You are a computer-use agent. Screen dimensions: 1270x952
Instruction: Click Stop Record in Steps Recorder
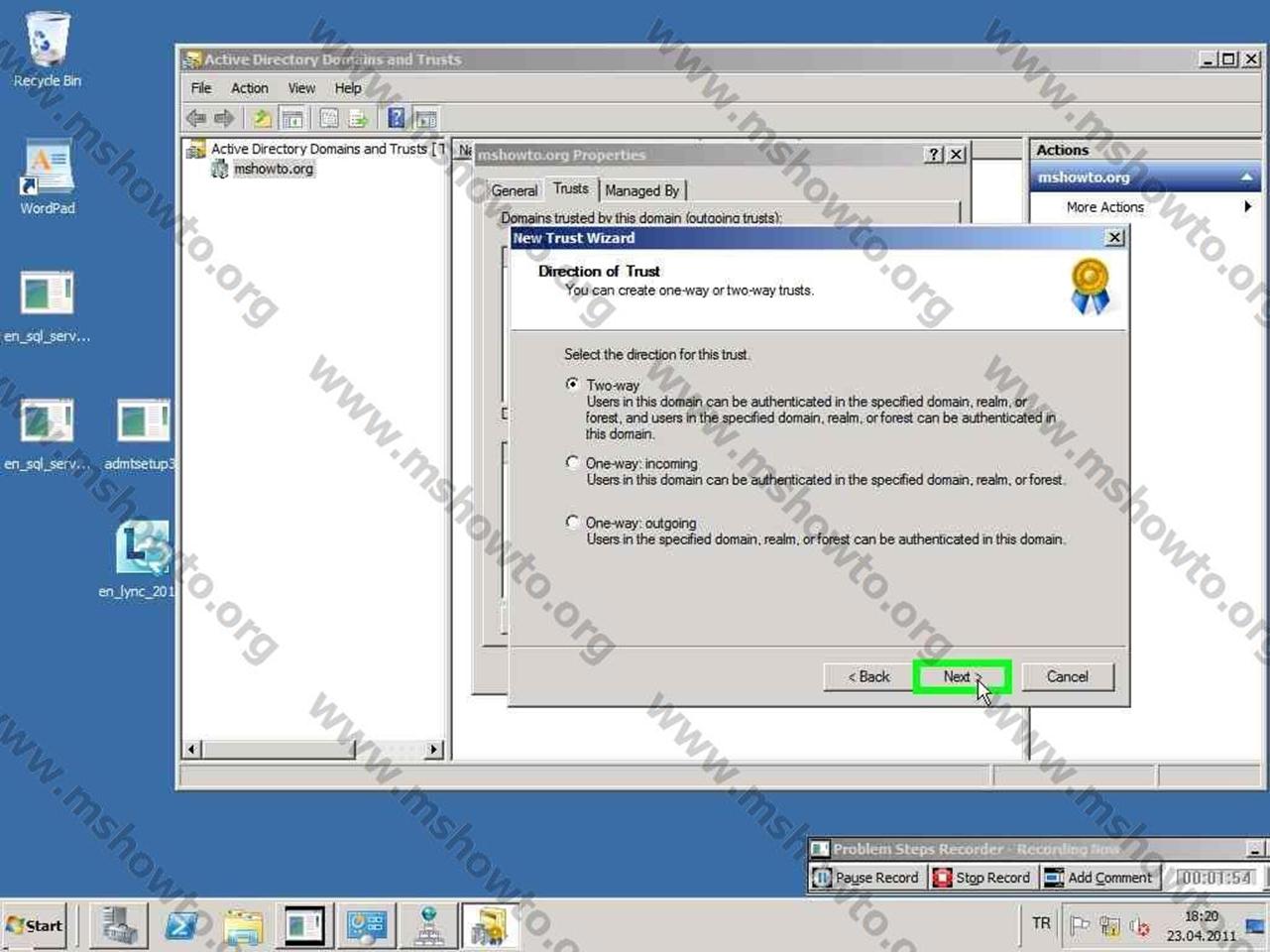tap(981, 878)
